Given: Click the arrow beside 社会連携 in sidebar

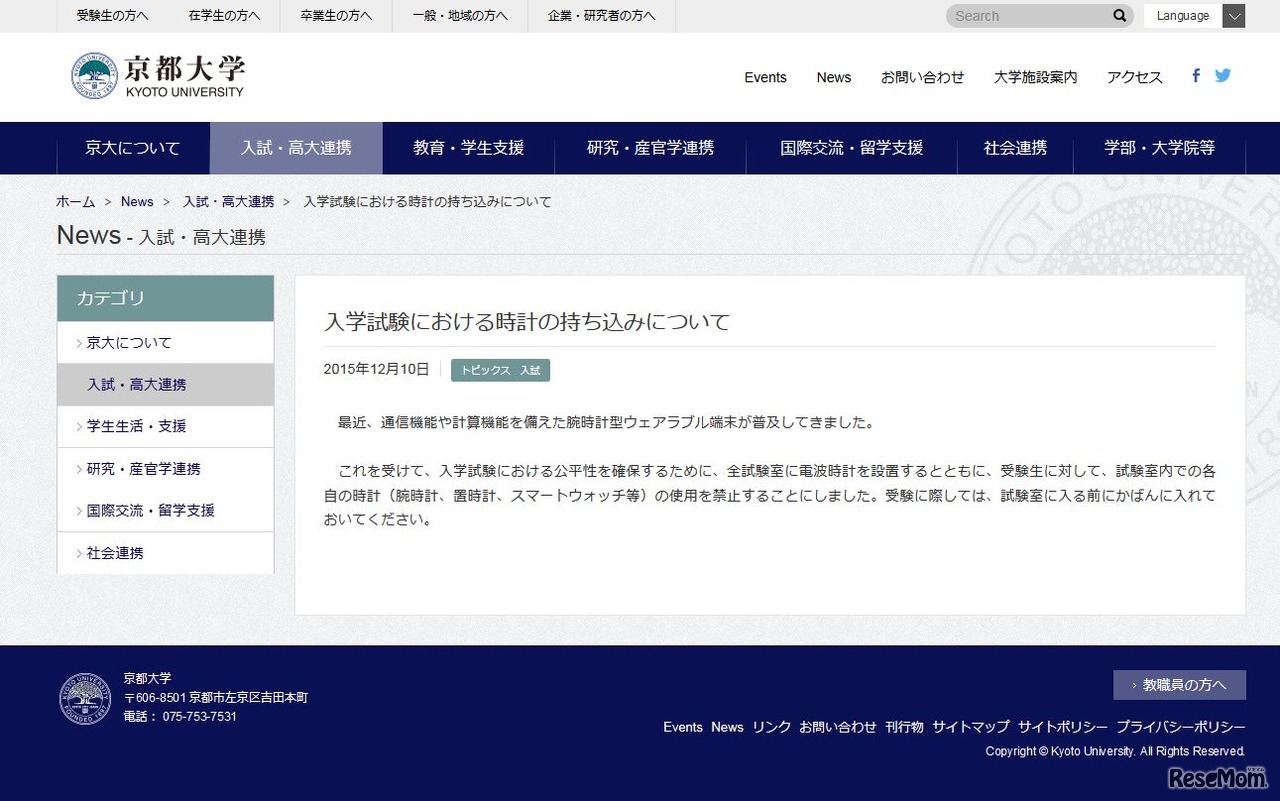Looking at the screenshot, I should (x=79, y=552).
